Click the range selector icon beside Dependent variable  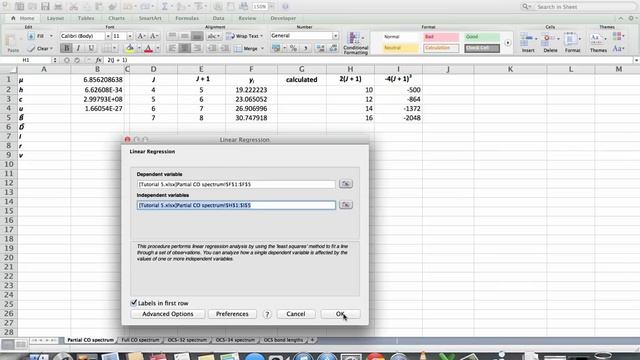point(346,184)
